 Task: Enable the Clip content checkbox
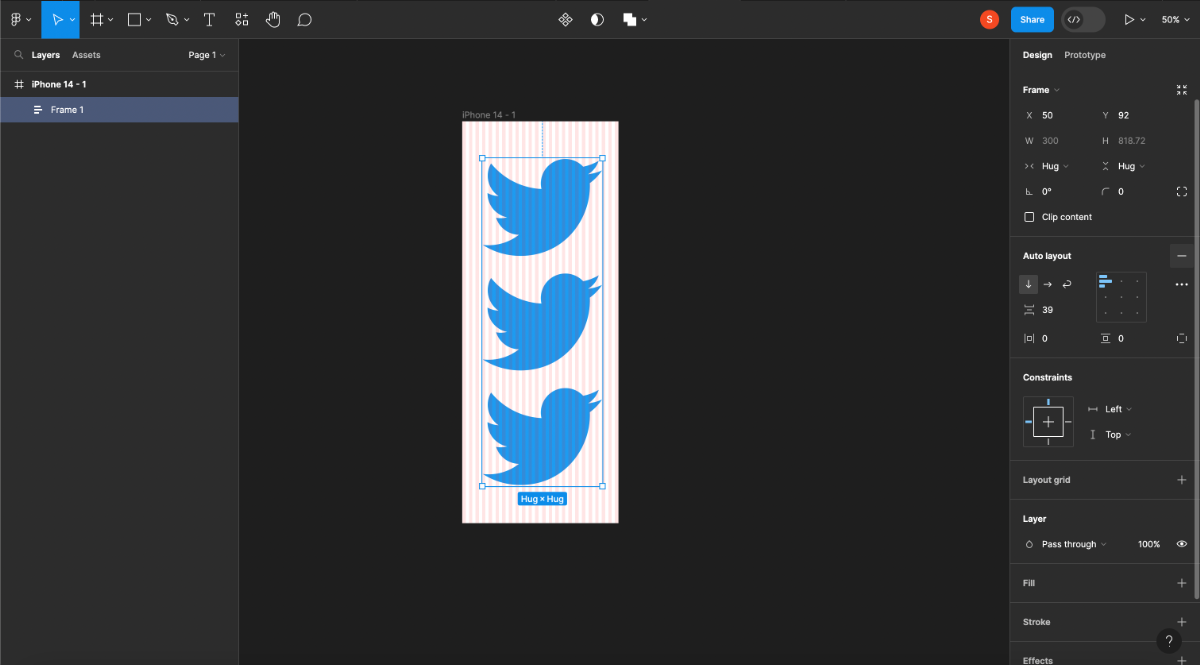[x=1029, y=217]
